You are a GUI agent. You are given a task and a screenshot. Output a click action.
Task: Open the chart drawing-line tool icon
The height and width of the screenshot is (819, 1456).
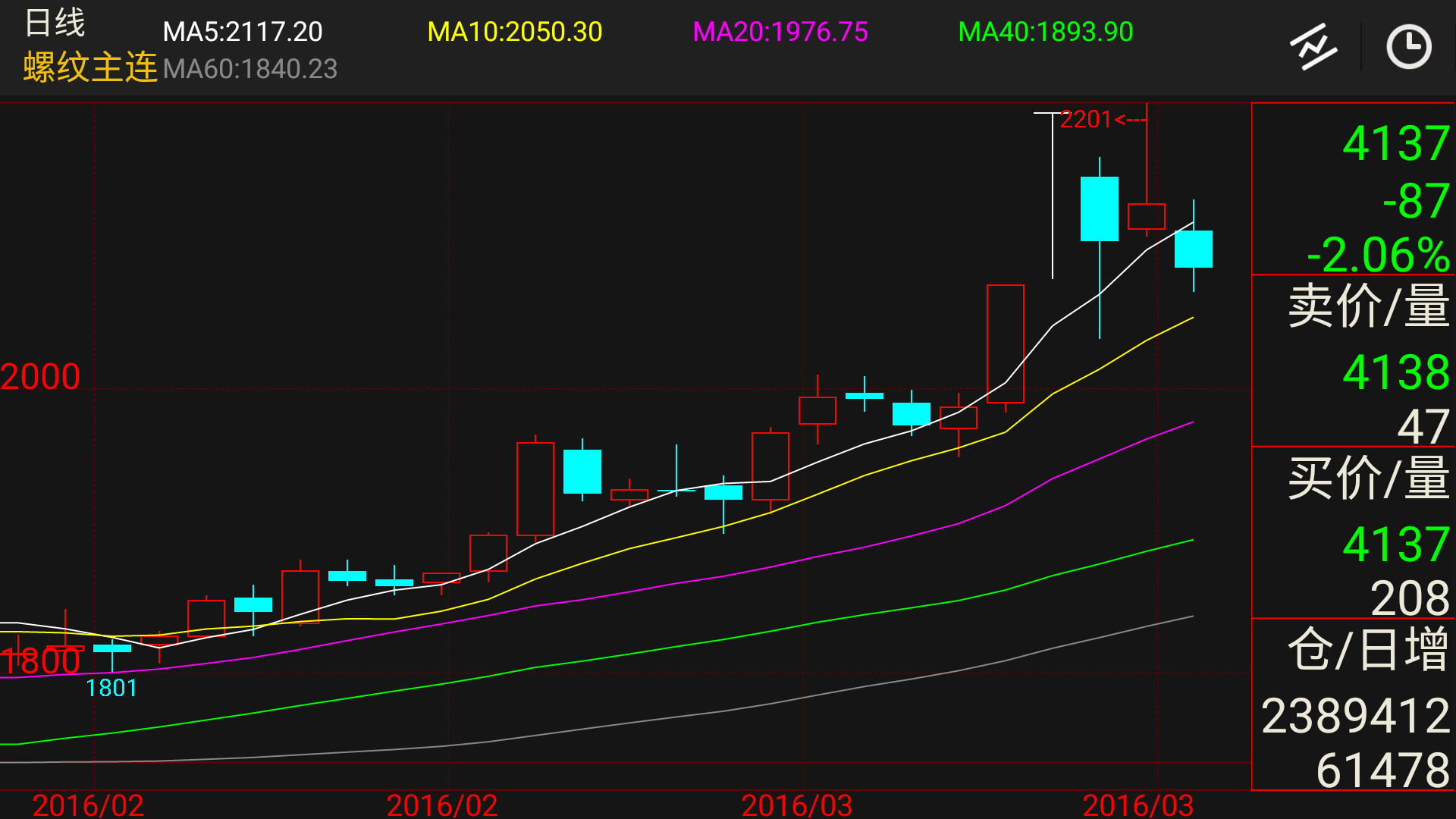click(1313, 47)
